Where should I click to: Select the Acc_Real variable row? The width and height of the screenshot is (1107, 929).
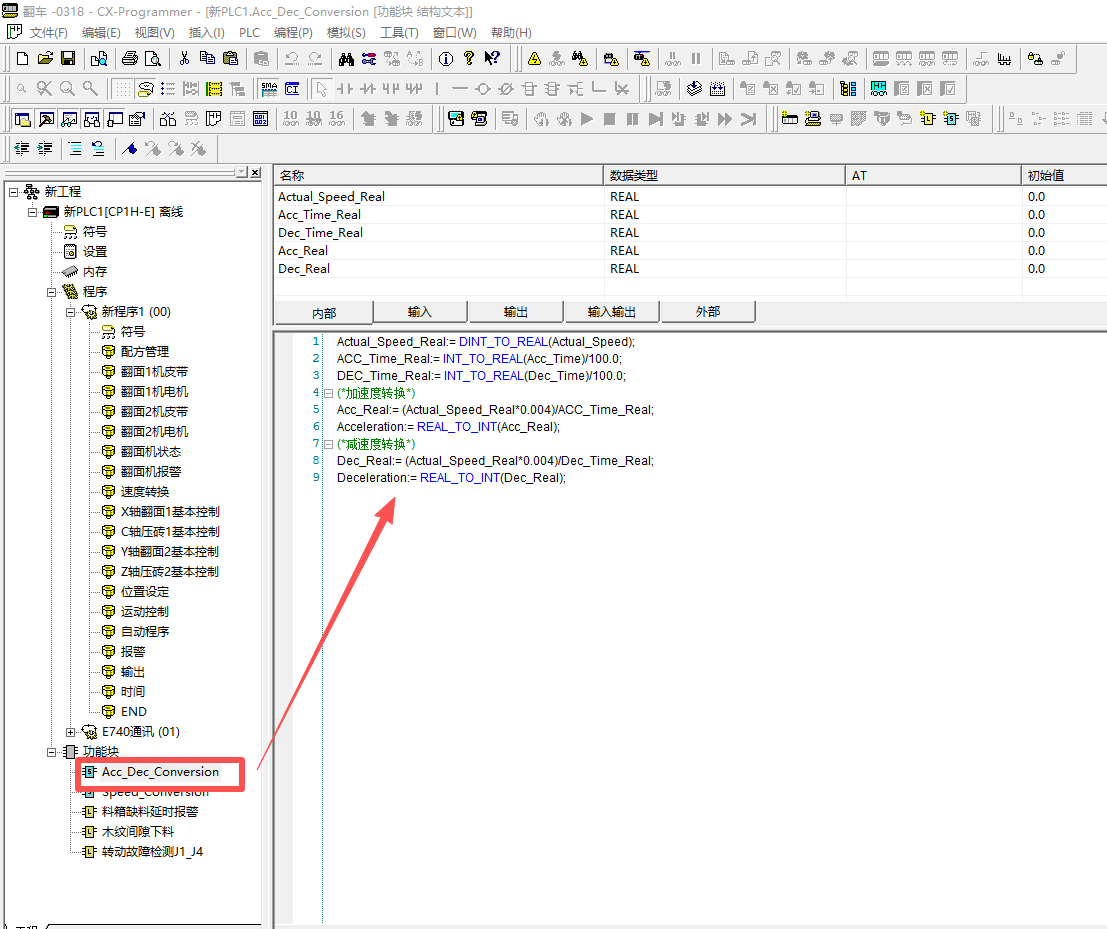[x=303, y=251]
